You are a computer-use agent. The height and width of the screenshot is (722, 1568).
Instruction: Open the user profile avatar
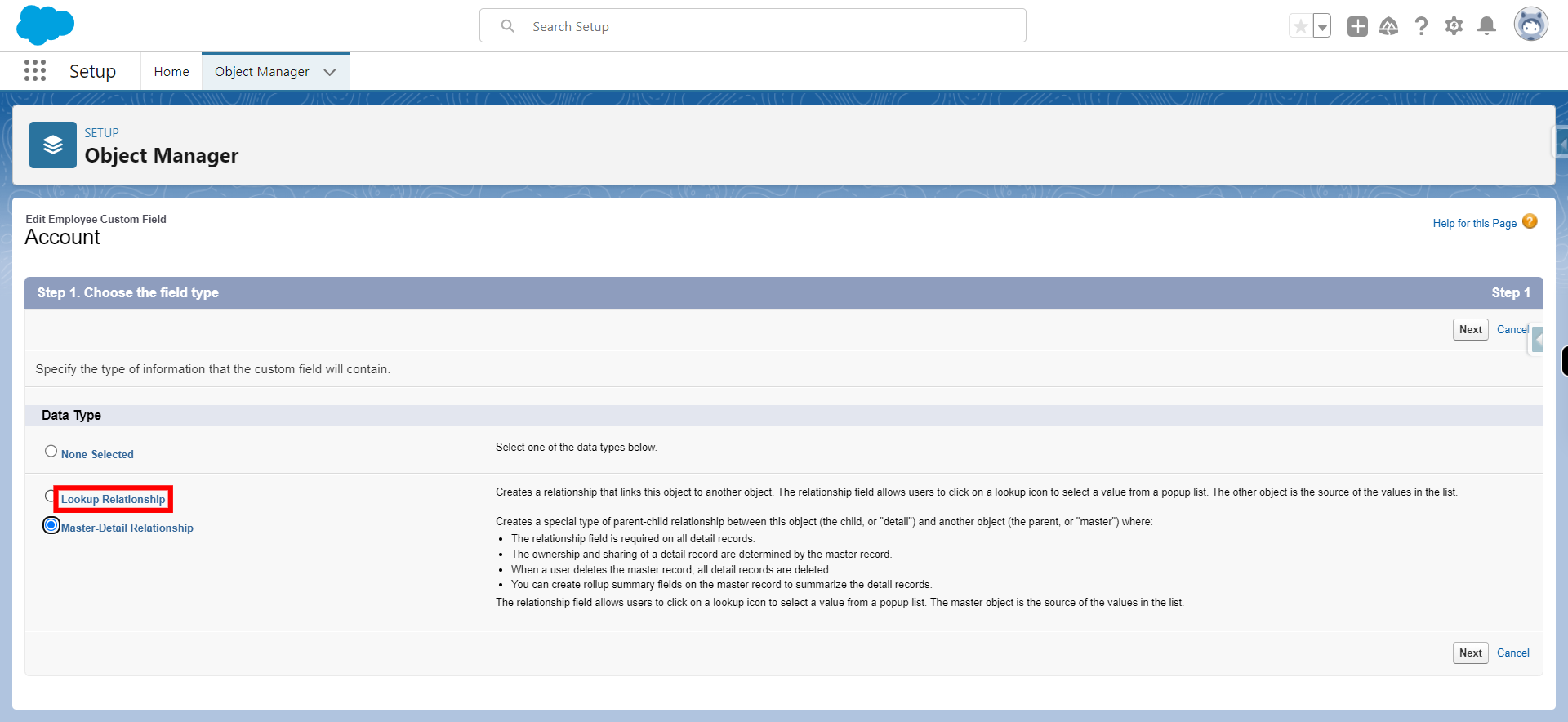pos(1530,25)
